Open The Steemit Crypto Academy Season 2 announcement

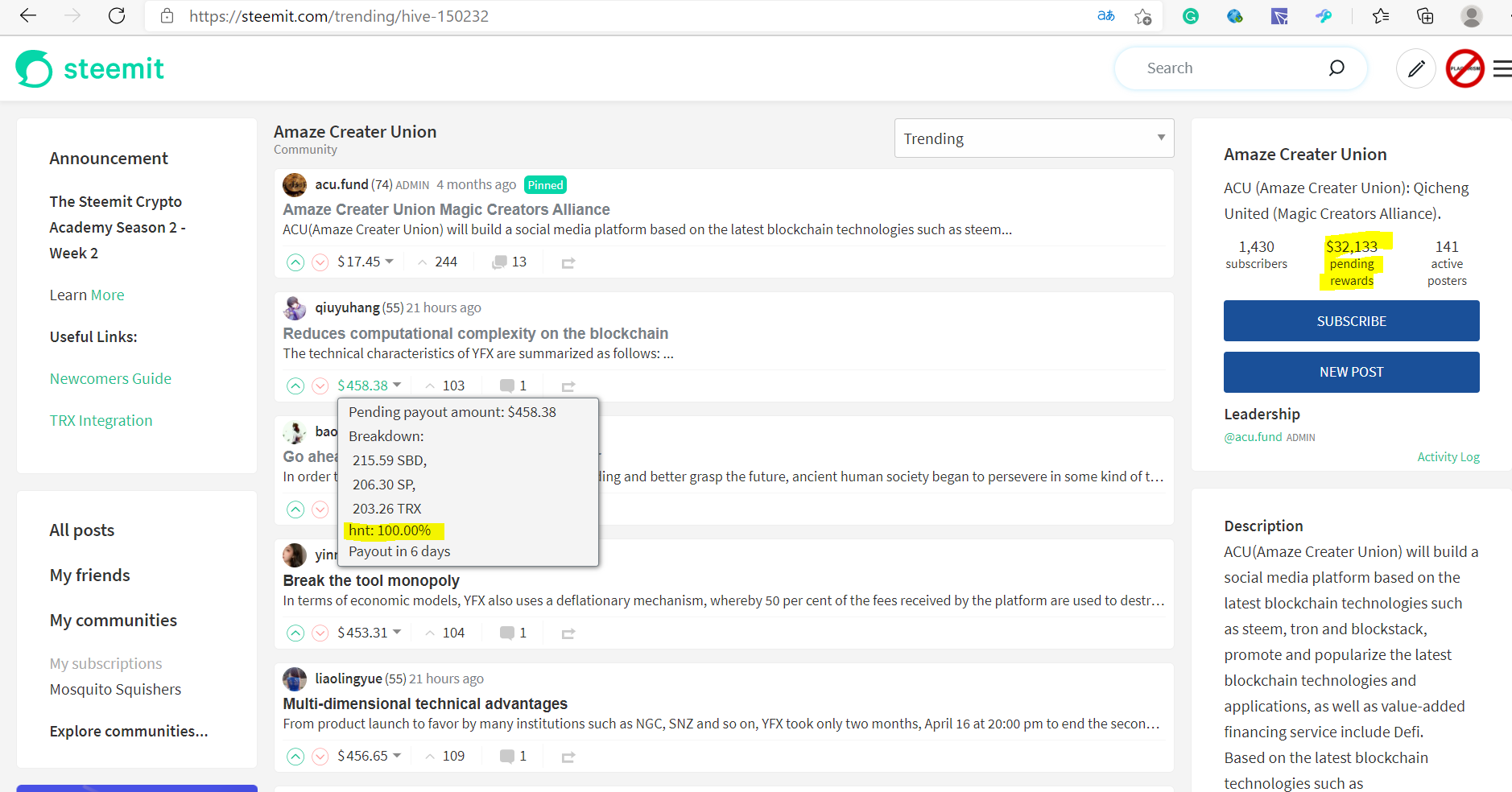[x=118, y=228]
